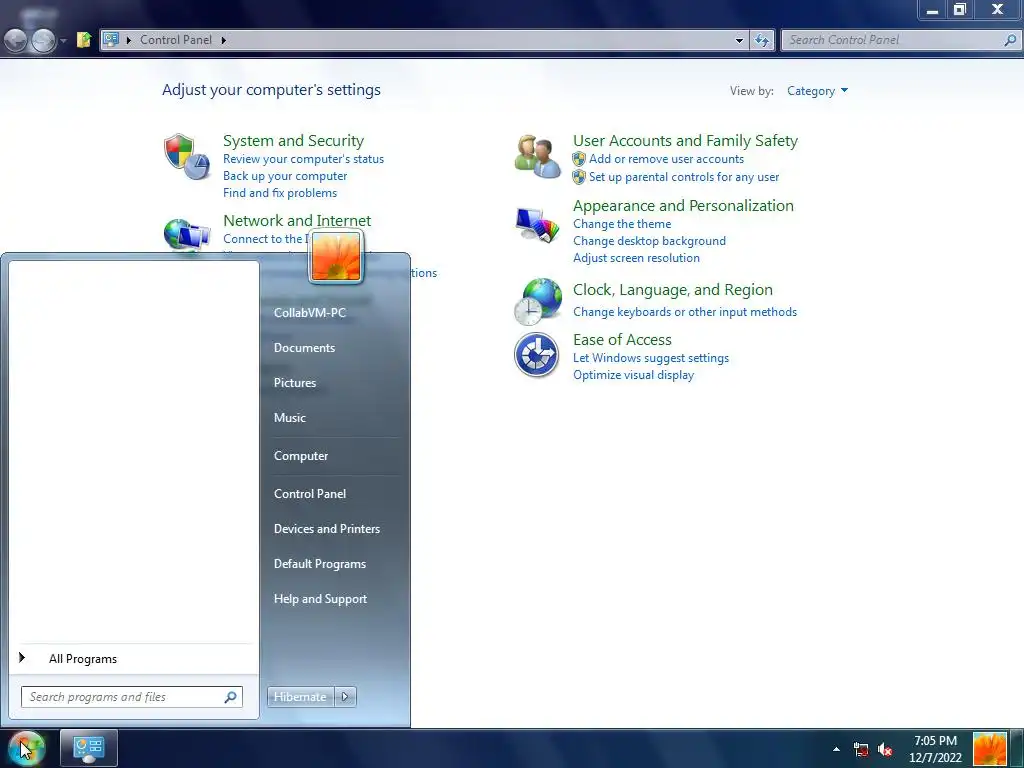This screenshot has height=768, width=1024.
Task: Expand the recent pages arrow beside Forward
Action: (63, 40)
